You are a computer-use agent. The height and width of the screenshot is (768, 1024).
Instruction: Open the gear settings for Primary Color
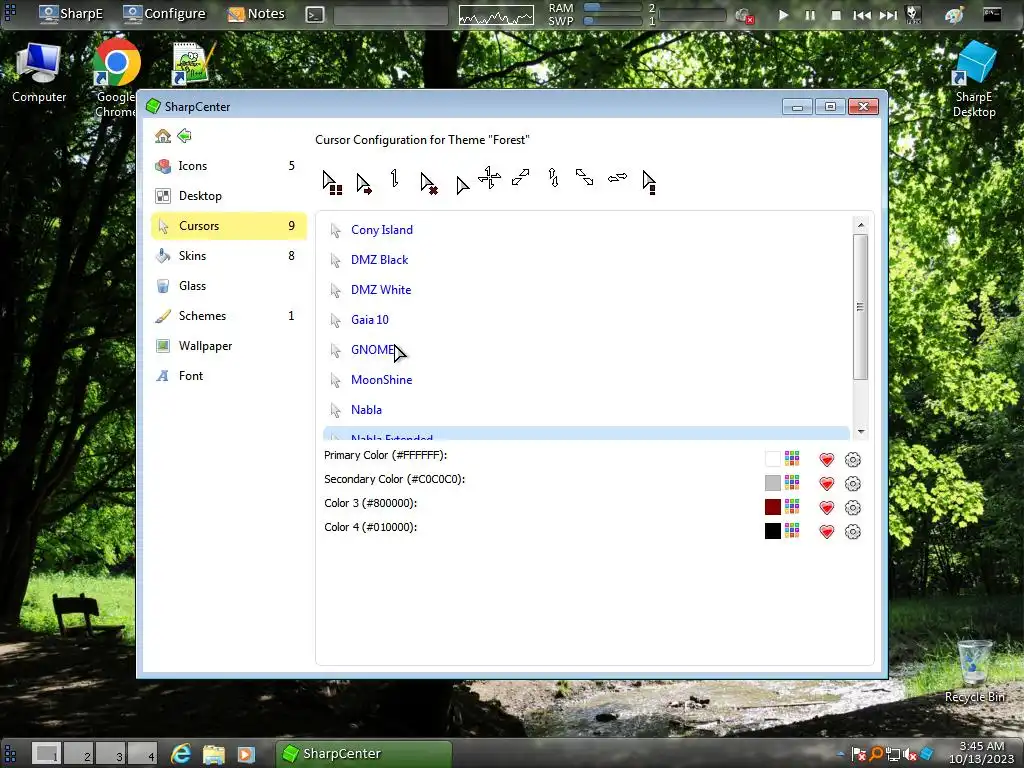coord(852,460)
